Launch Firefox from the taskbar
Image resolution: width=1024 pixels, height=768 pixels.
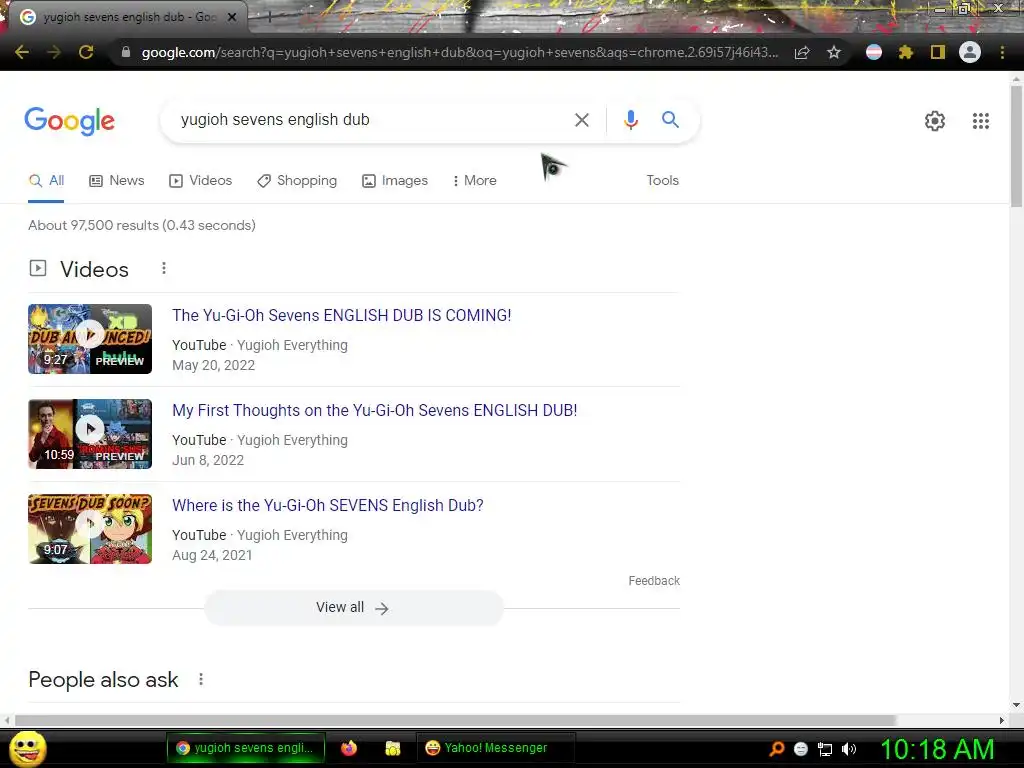[349, 748]
